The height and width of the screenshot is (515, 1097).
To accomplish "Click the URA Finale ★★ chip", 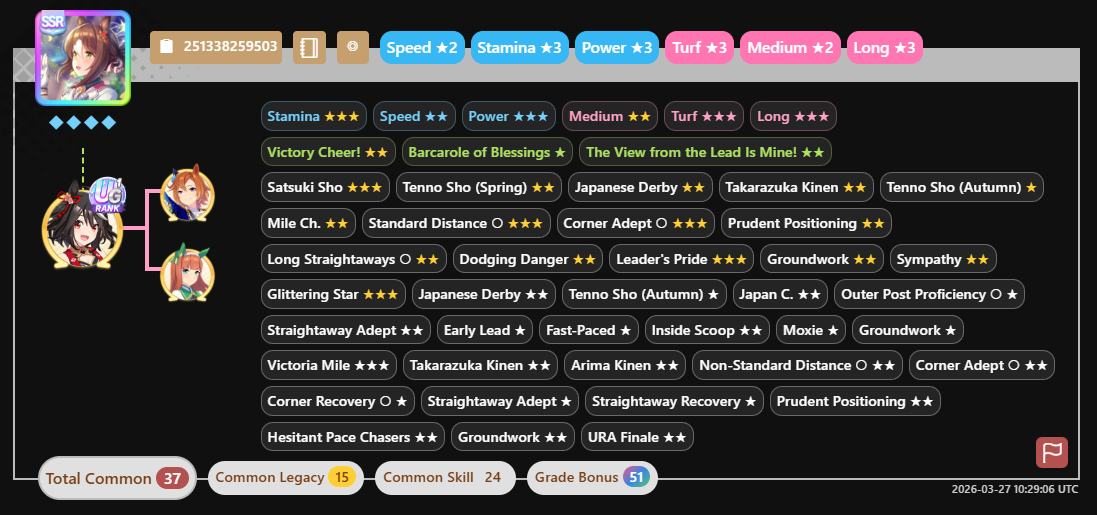I will [x=637, y=437].
